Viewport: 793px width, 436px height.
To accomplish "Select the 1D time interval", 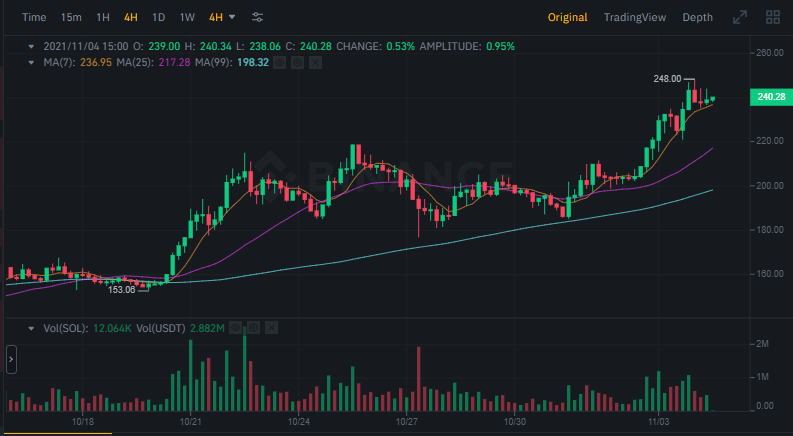I will click(x=158, y=18).
